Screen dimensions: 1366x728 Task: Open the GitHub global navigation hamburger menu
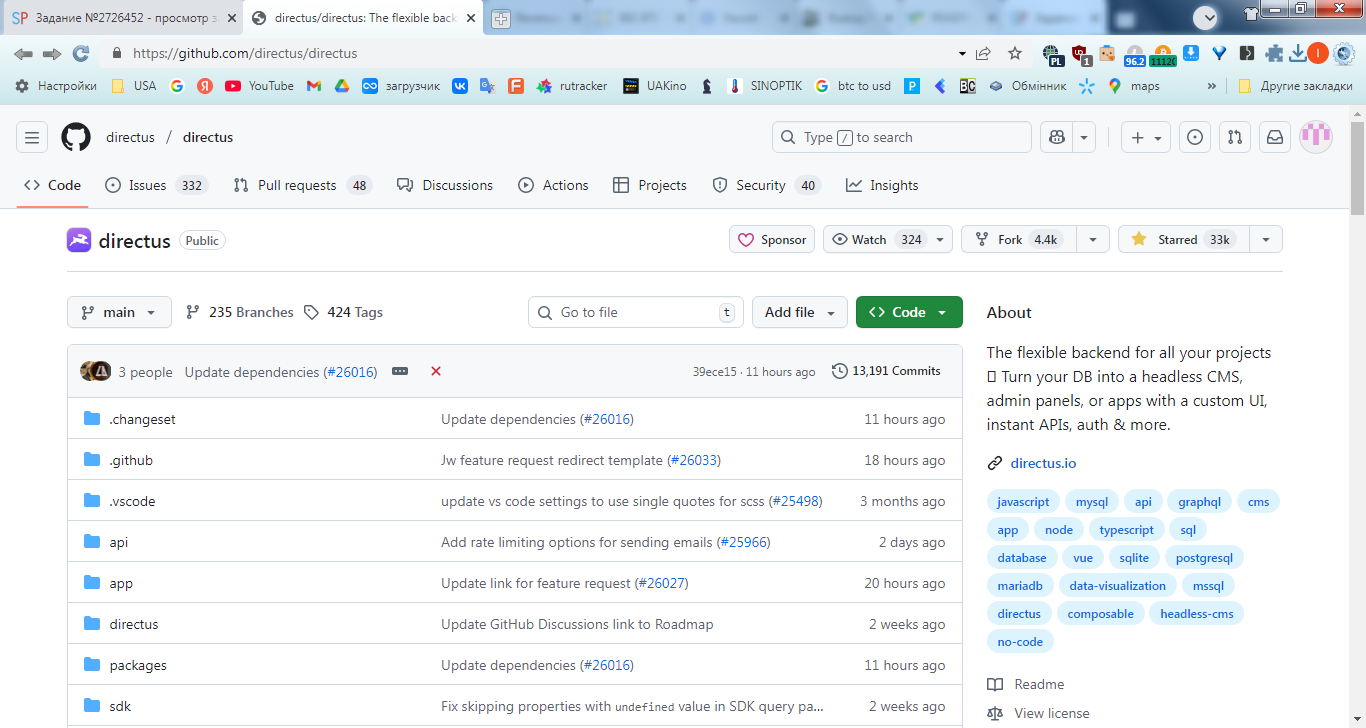pyautogui.click(x=32, y=138)
